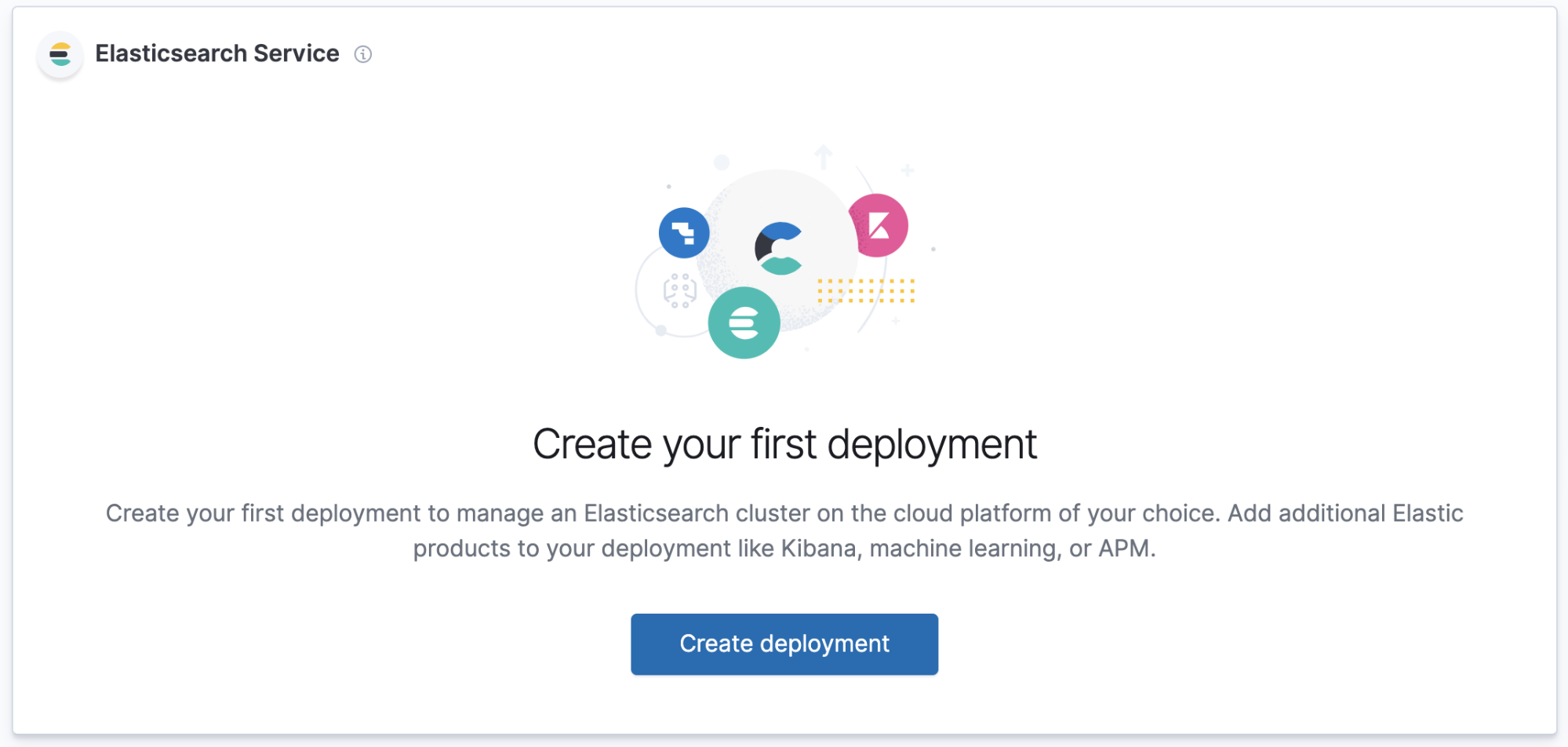1568x747 pixels.
Task: Click the plus sign near the Kibana icon
Action: click(907, 169)
